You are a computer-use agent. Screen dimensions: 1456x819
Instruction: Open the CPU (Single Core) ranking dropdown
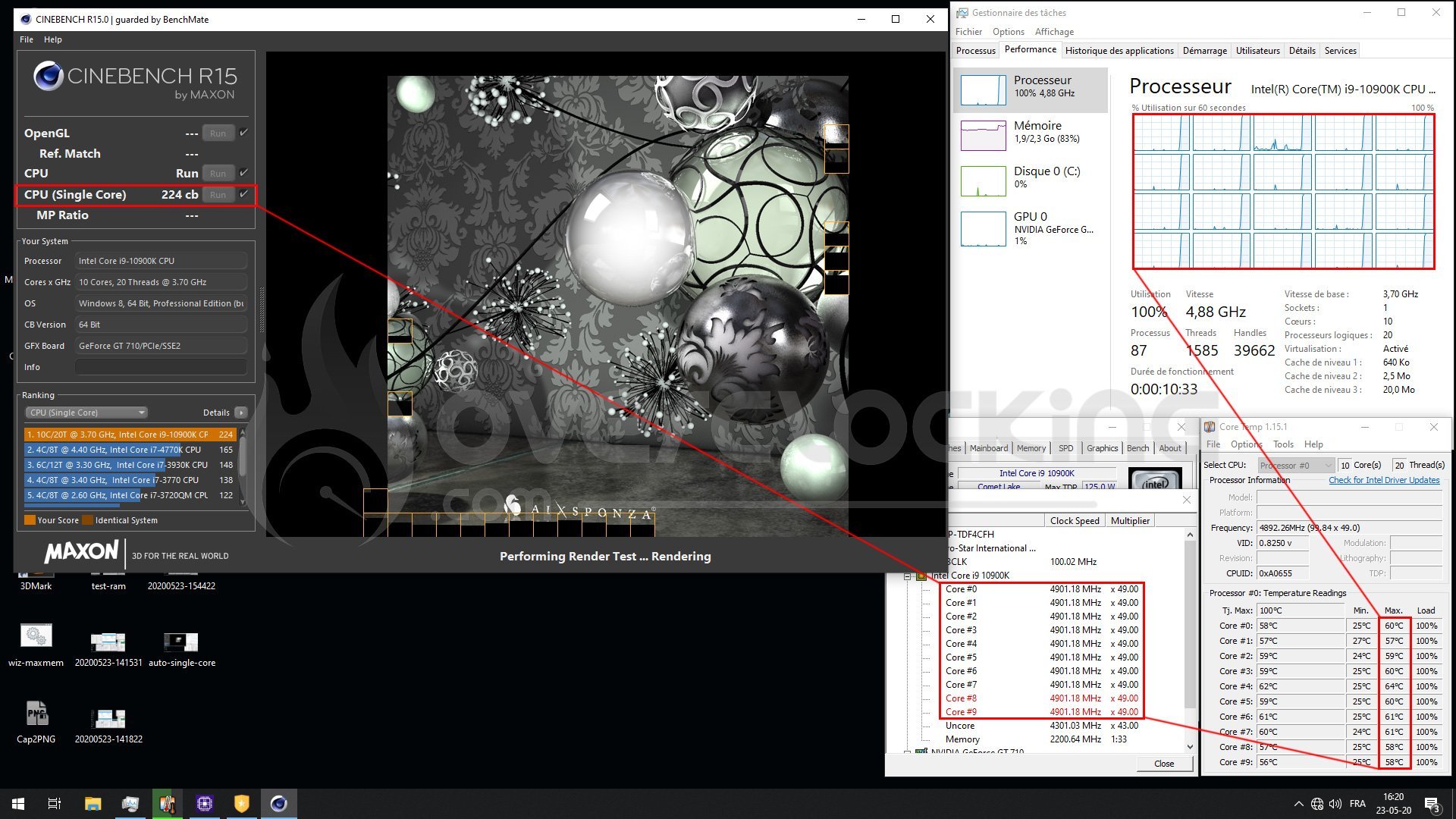tap(86, 413)
